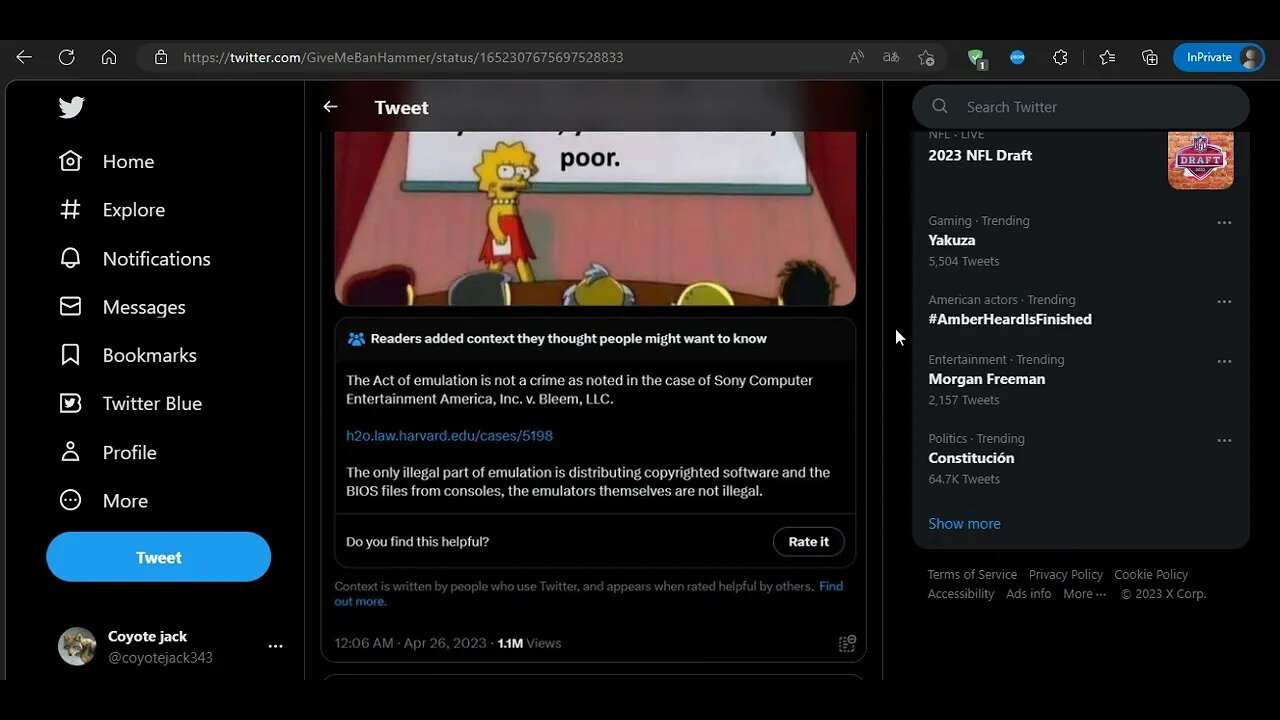Viewport: 1280px width, 720px height.
Task: Reload the page with refresh icon
Action: [x=66, y=57]
